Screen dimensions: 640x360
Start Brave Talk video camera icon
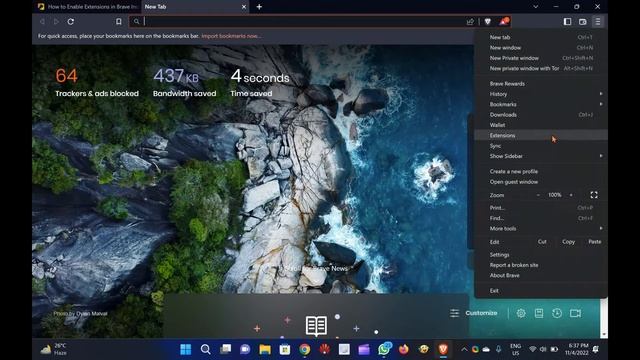pos(576,313)
